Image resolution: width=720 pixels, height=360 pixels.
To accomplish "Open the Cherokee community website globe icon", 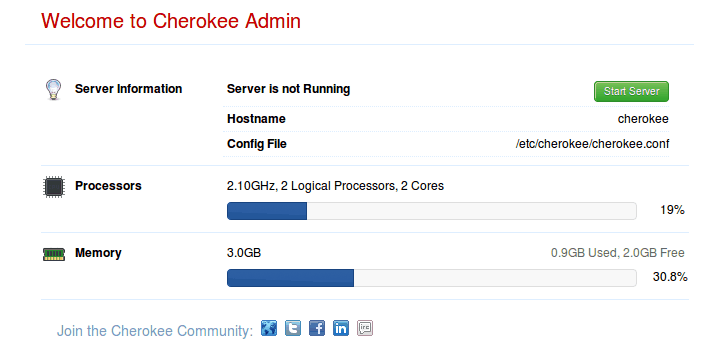I will click(269, 328).
